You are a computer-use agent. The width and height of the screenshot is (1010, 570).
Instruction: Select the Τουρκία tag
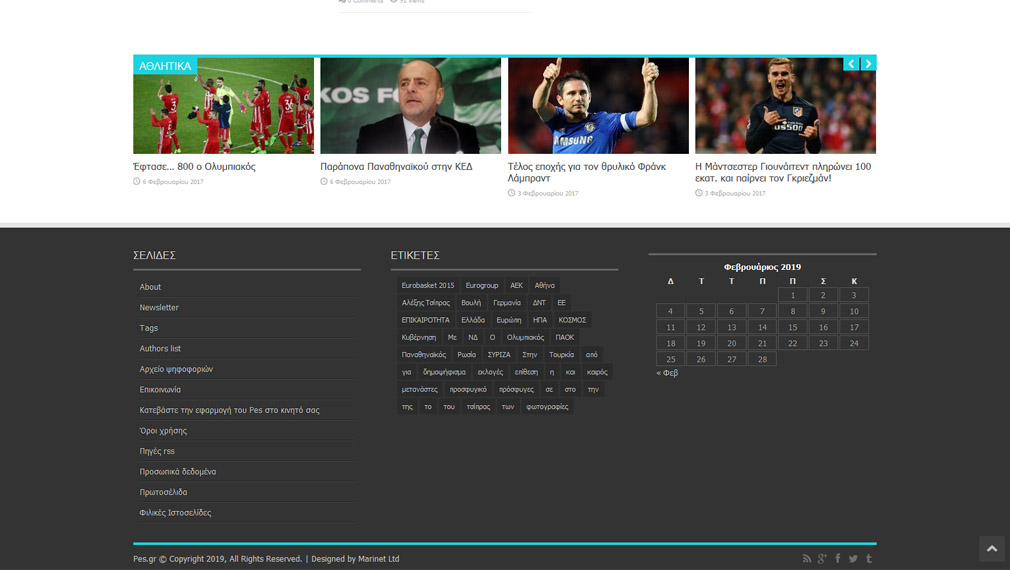click(561, 354)
